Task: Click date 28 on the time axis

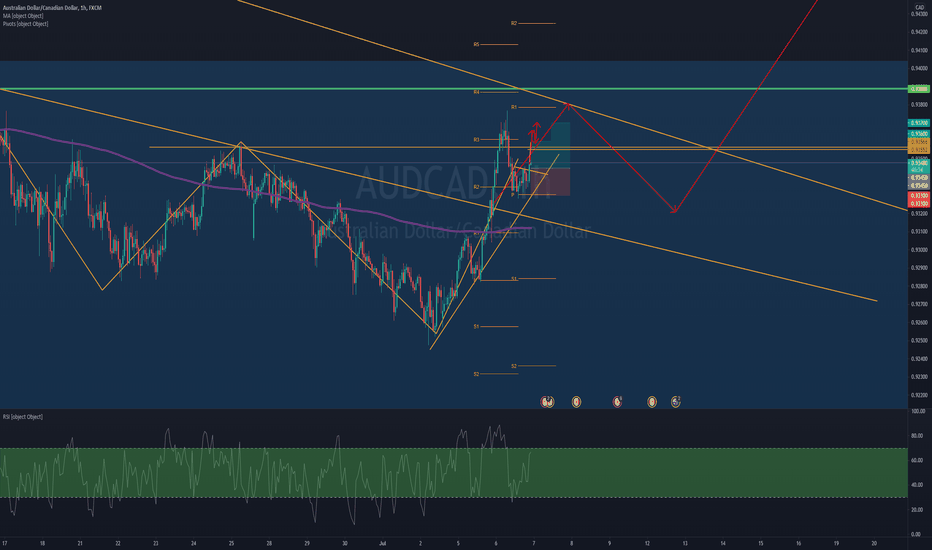Action: pyautogui.click(x=269, y=543)
